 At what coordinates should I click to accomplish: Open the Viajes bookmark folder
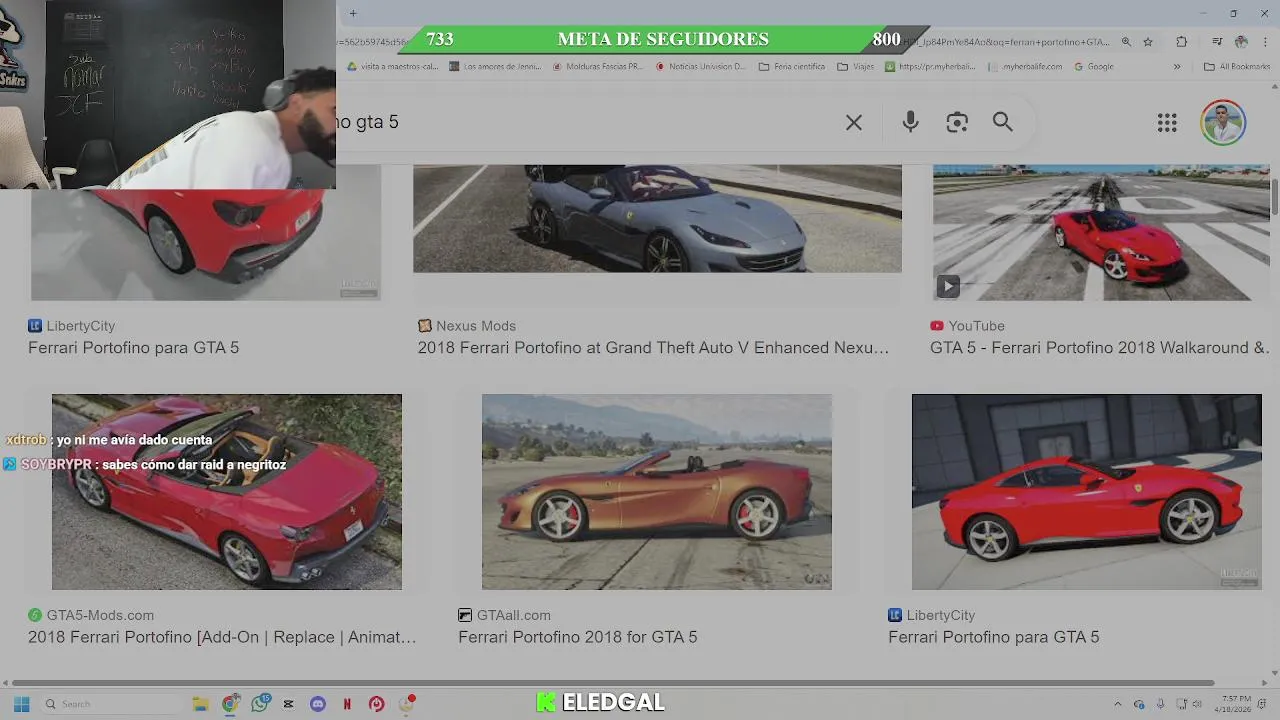(x=856, y=67)
